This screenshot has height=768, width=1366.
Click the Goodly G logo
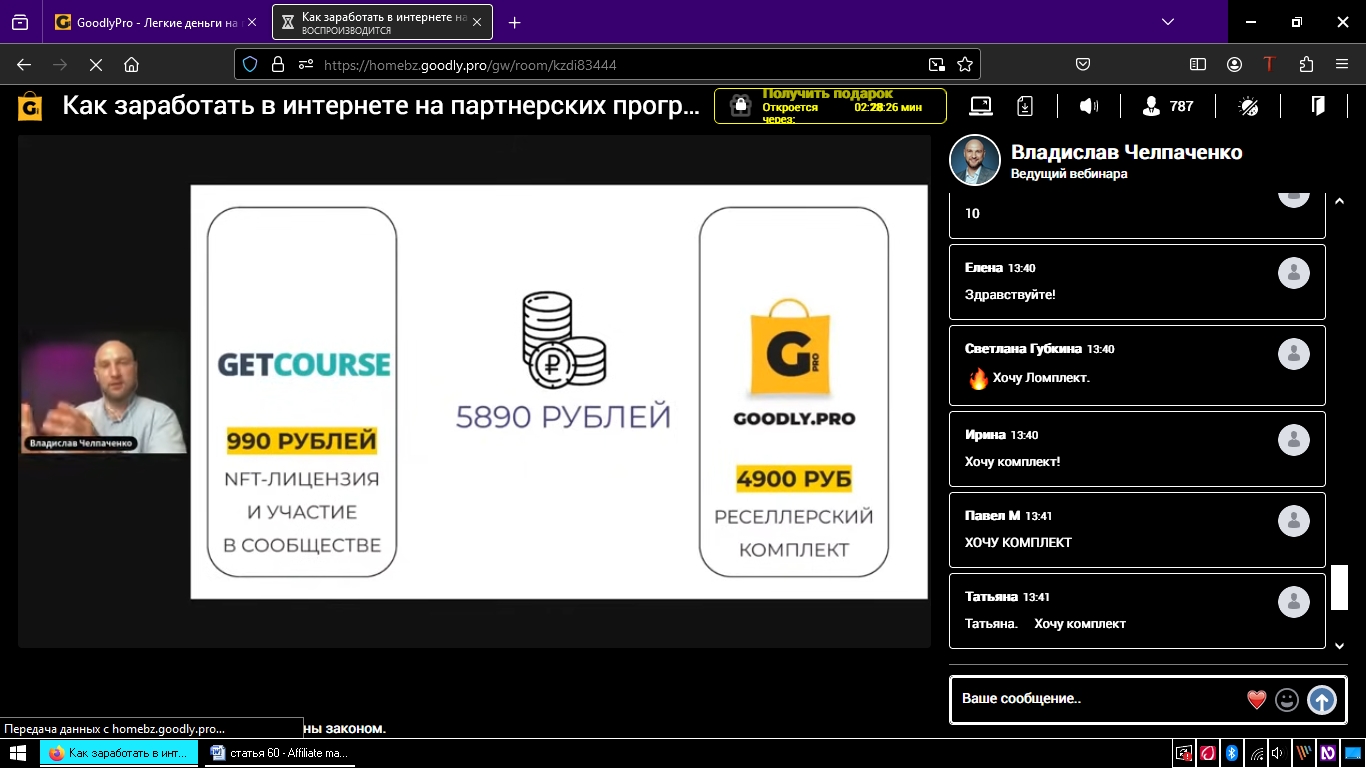30,106
